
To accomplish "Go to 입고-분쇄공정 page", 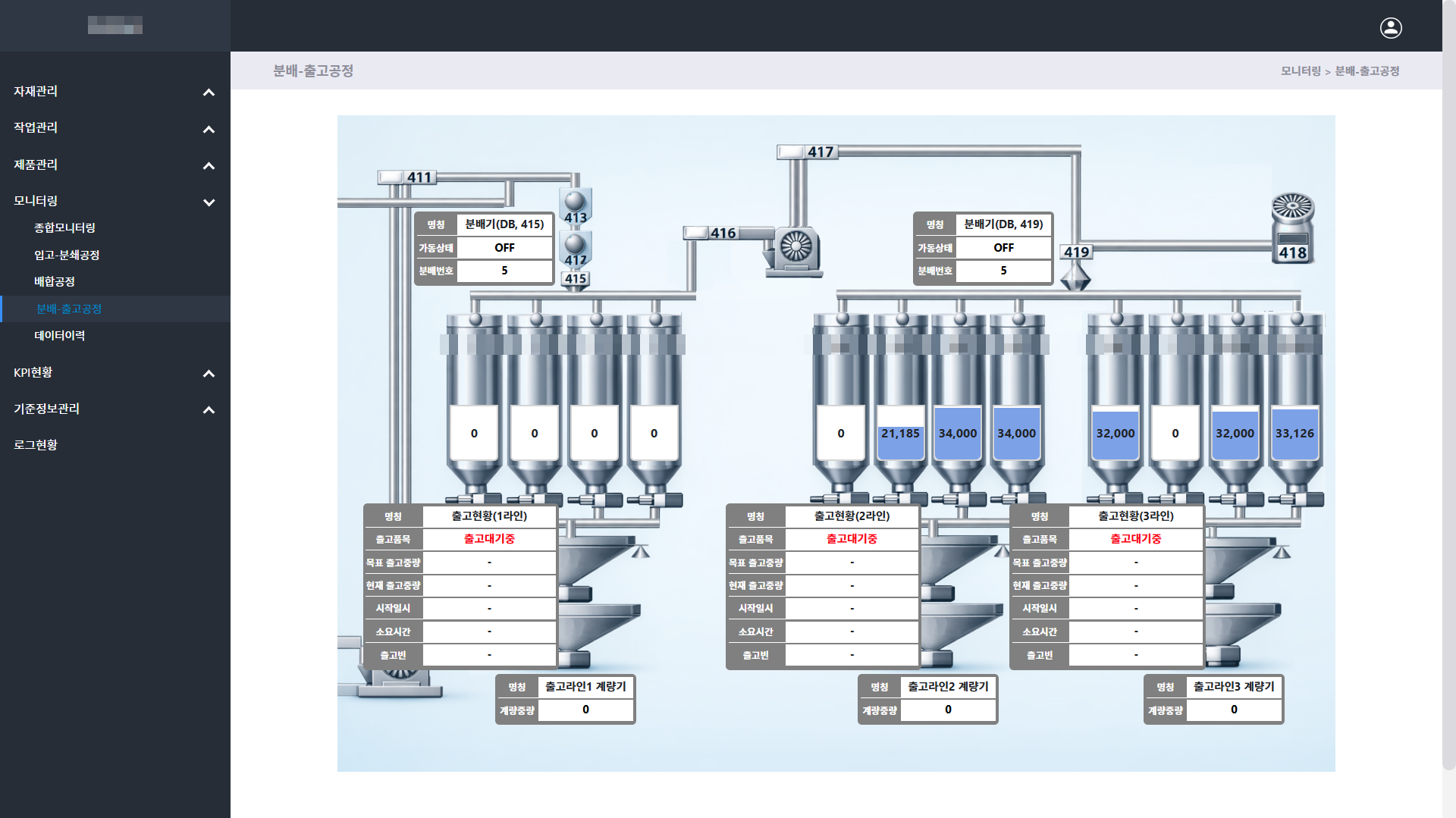I will click(x=67, y=255).
